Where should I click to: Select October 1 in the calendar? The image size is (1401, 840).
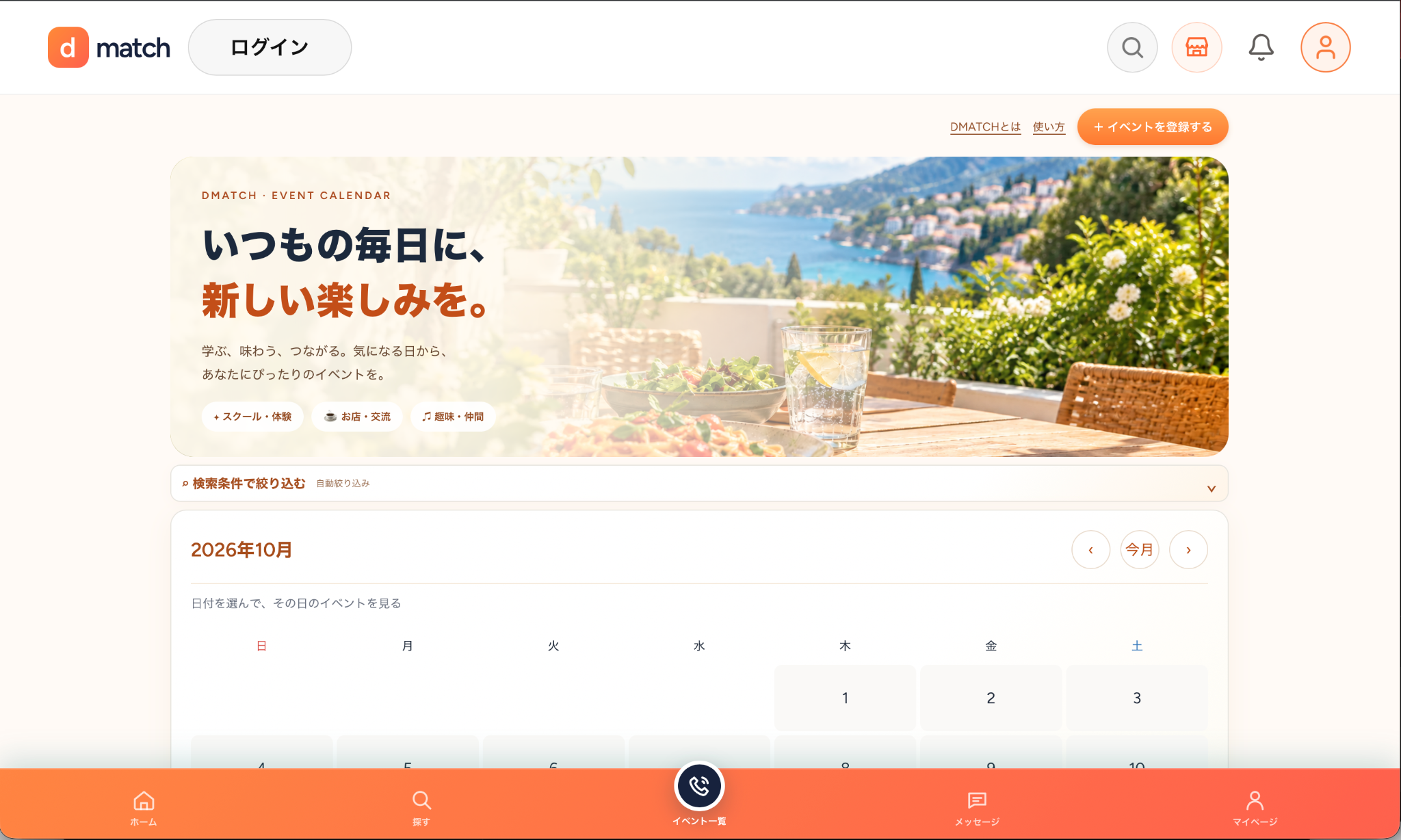845,698
